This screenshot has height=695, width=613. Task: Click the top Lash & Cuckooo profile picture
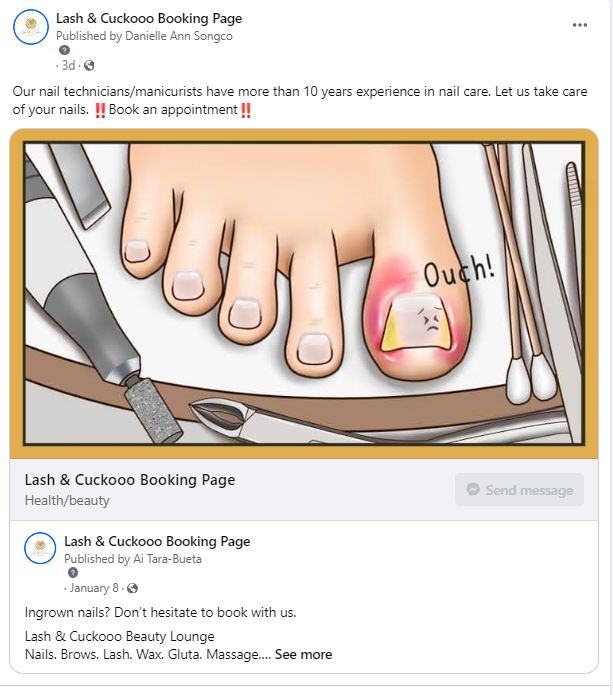tap(31, 27)
